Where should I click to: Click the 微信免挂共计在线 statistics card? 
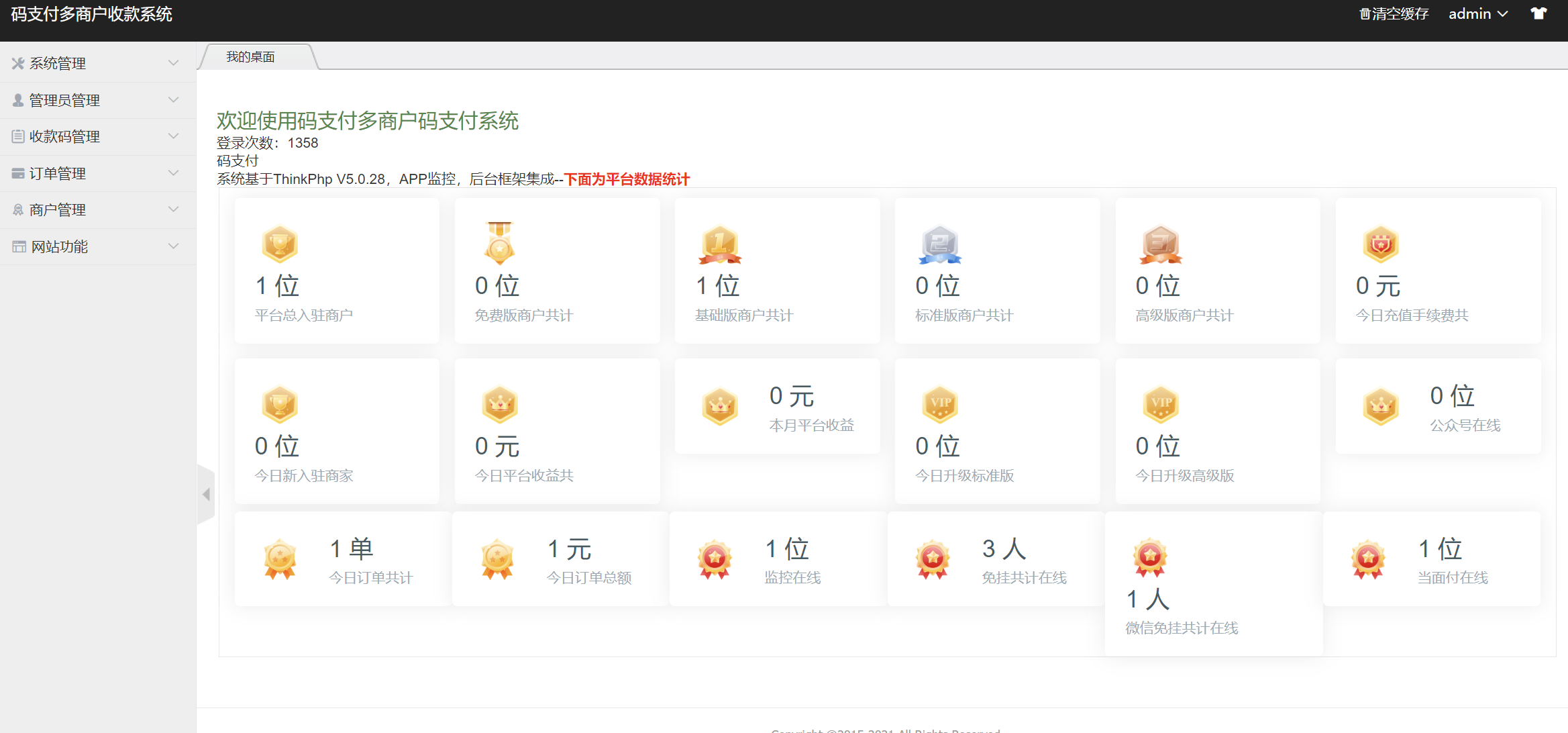(x=1213, y=584)
